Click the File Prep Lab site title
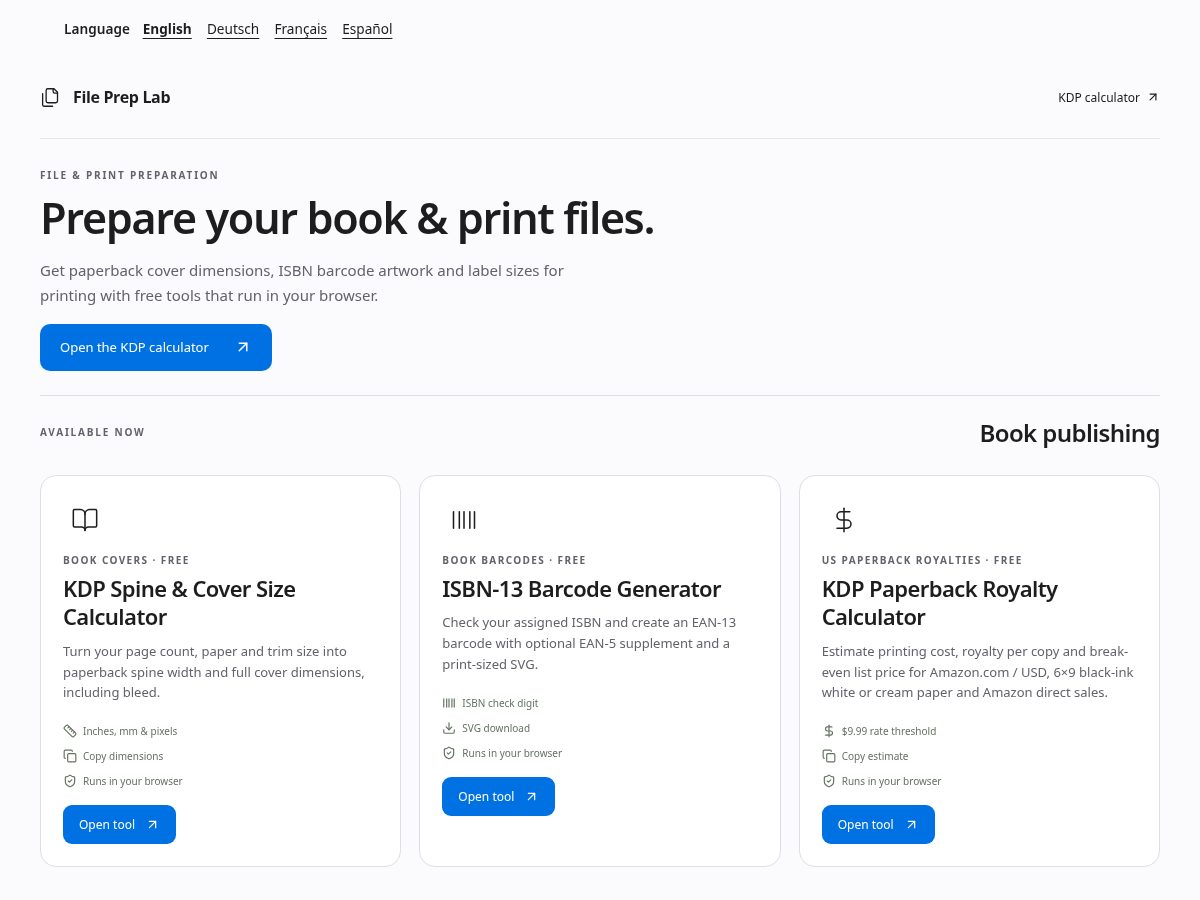Screen dimensions: 1200x900 coord(122,97)
